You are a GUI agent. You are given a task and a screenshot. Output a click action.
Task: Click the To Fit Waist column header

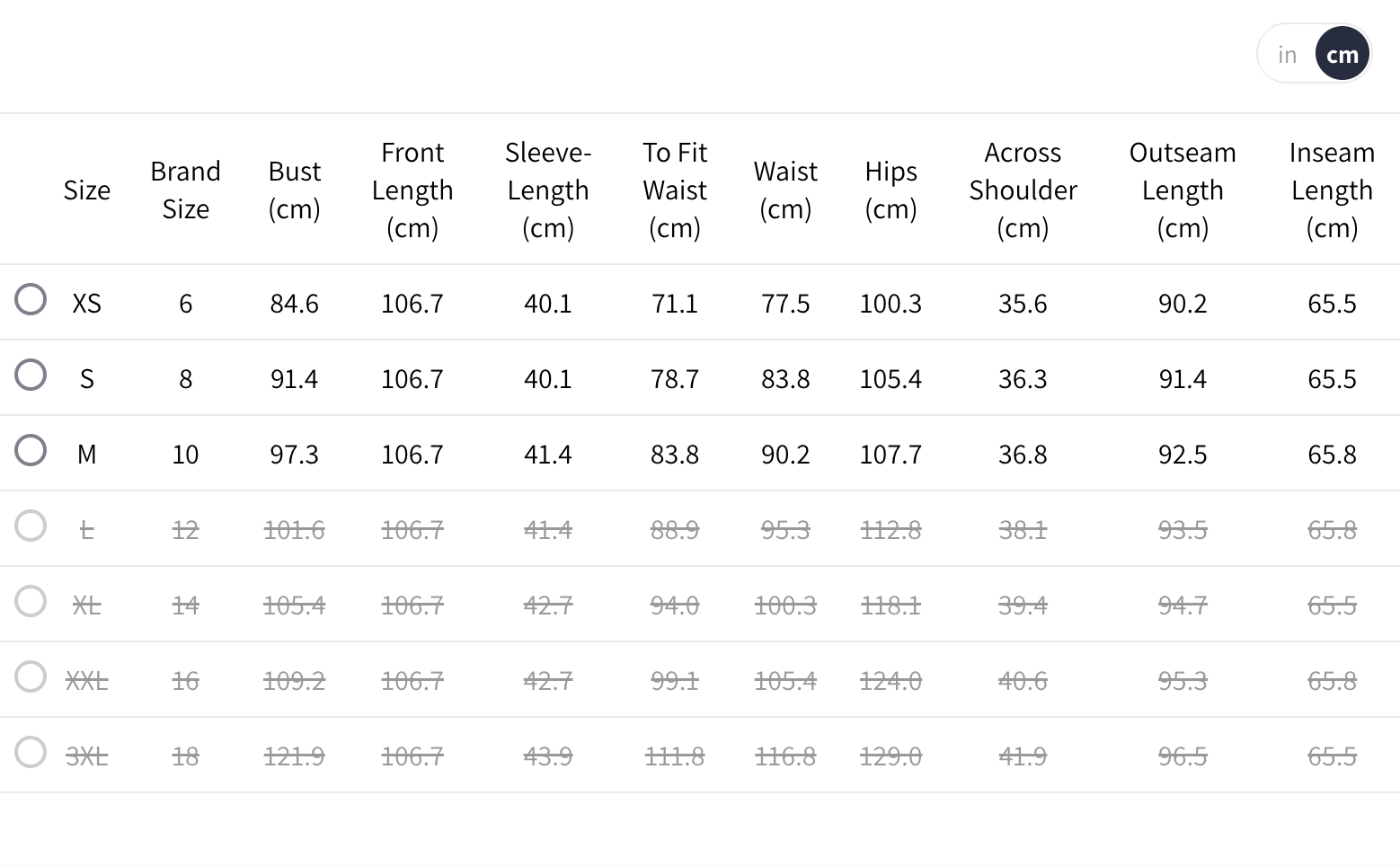(675, 190)
